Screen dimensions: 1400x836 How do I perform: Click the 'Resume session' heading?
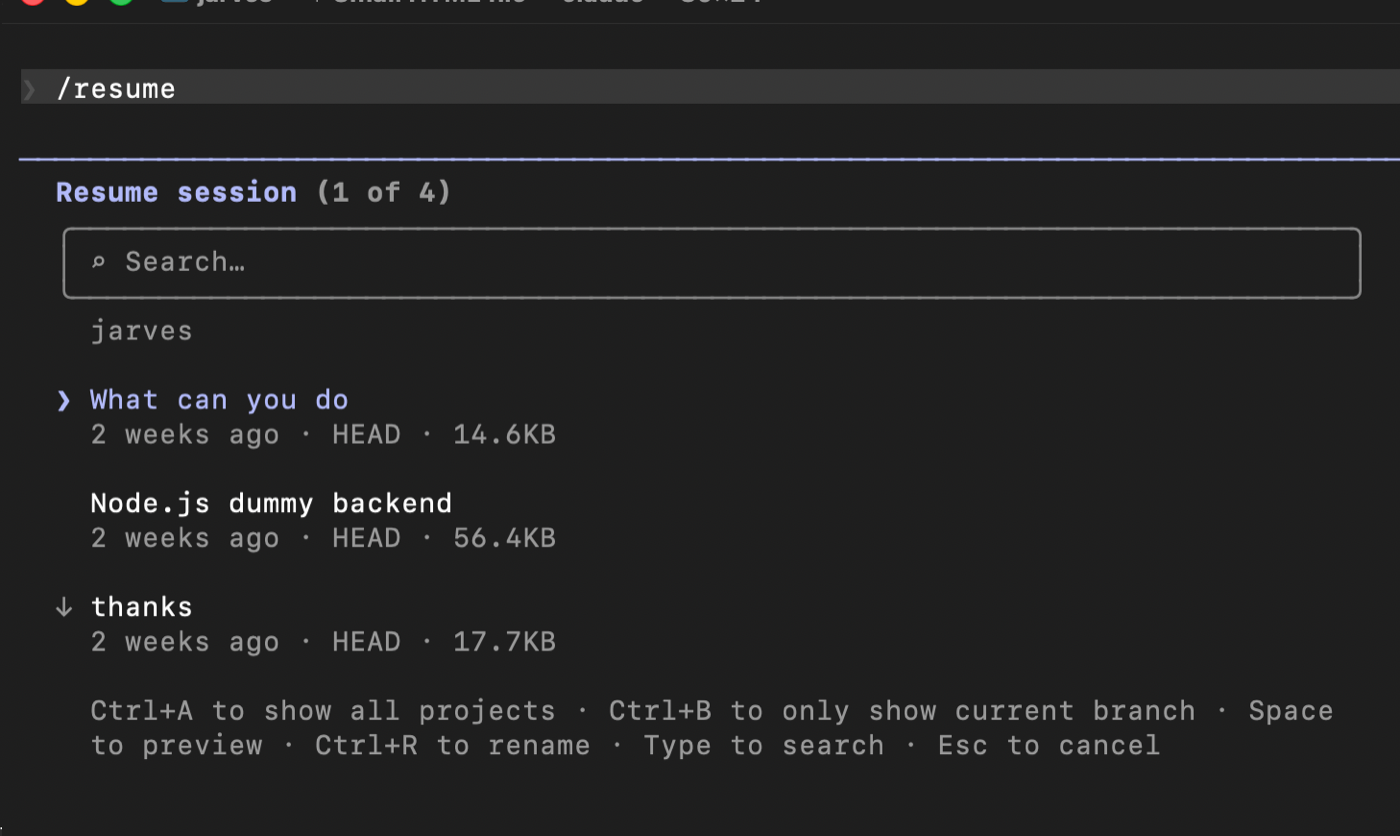[176, 192]
